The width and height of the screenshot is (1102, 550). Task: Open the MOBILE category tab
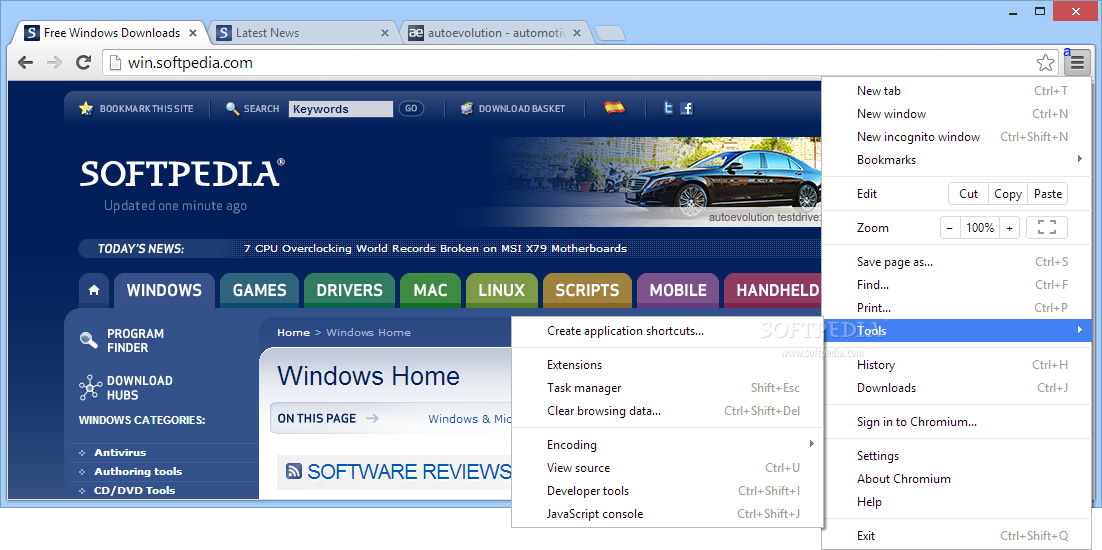pos(678,290)
